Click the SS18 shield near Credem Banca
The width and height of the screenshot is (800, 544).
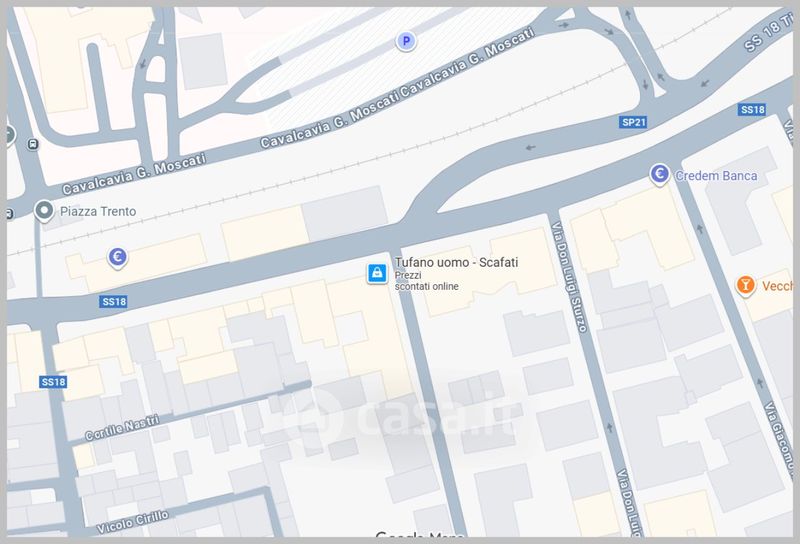pos(752,108)
